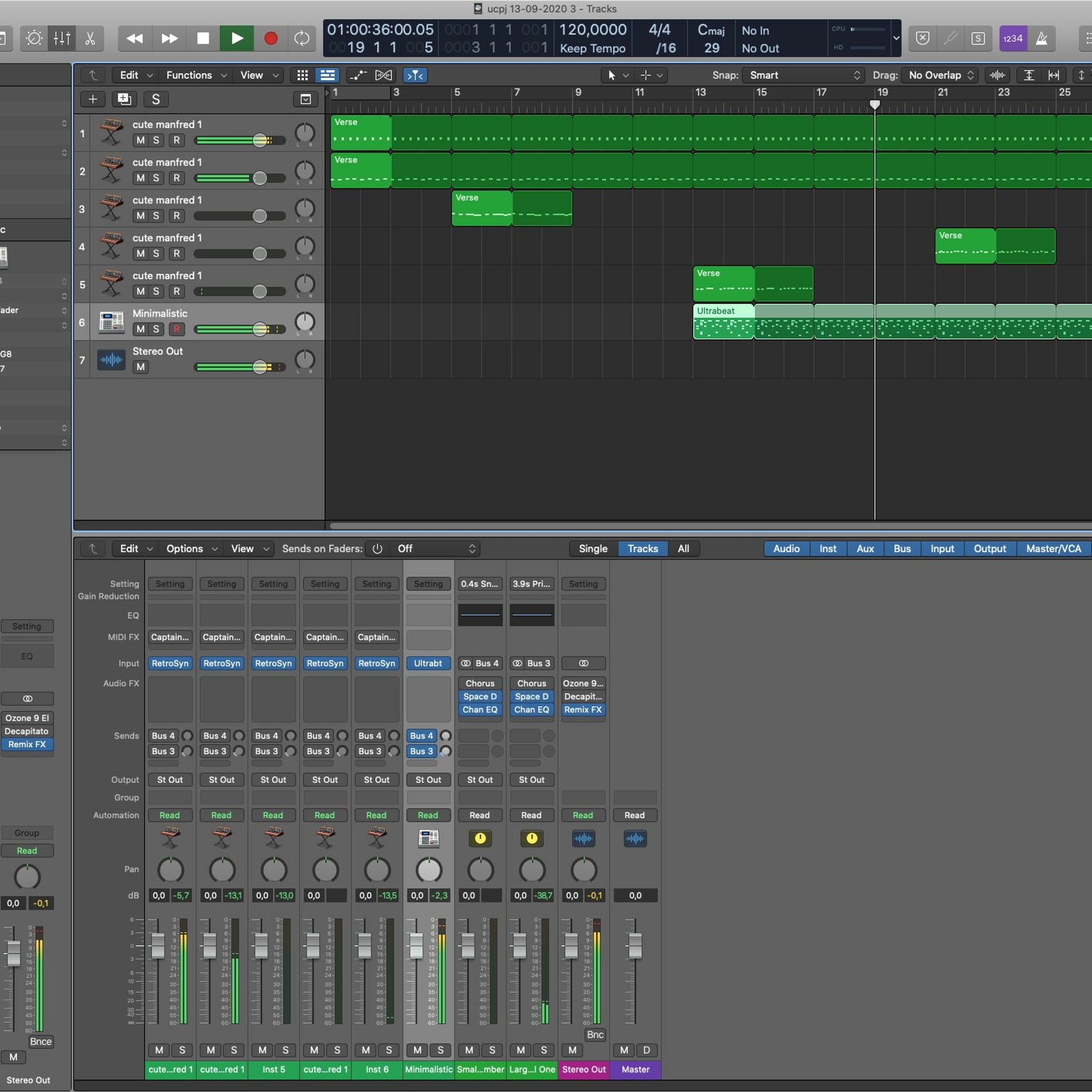Toggle the count-in 1234 button

(x=1013, y=39)
